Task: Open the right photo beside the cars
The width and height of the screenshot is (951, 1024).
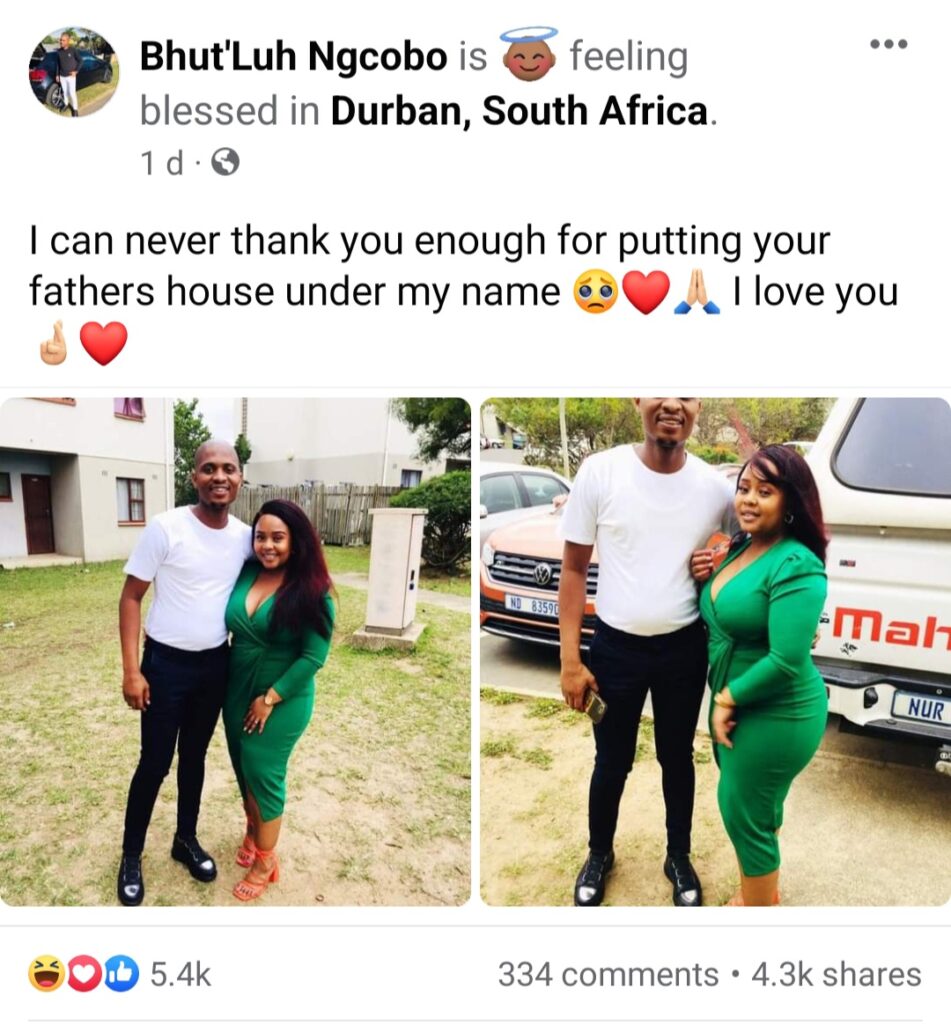Action: pyautogui.click(x=715, y=651)
